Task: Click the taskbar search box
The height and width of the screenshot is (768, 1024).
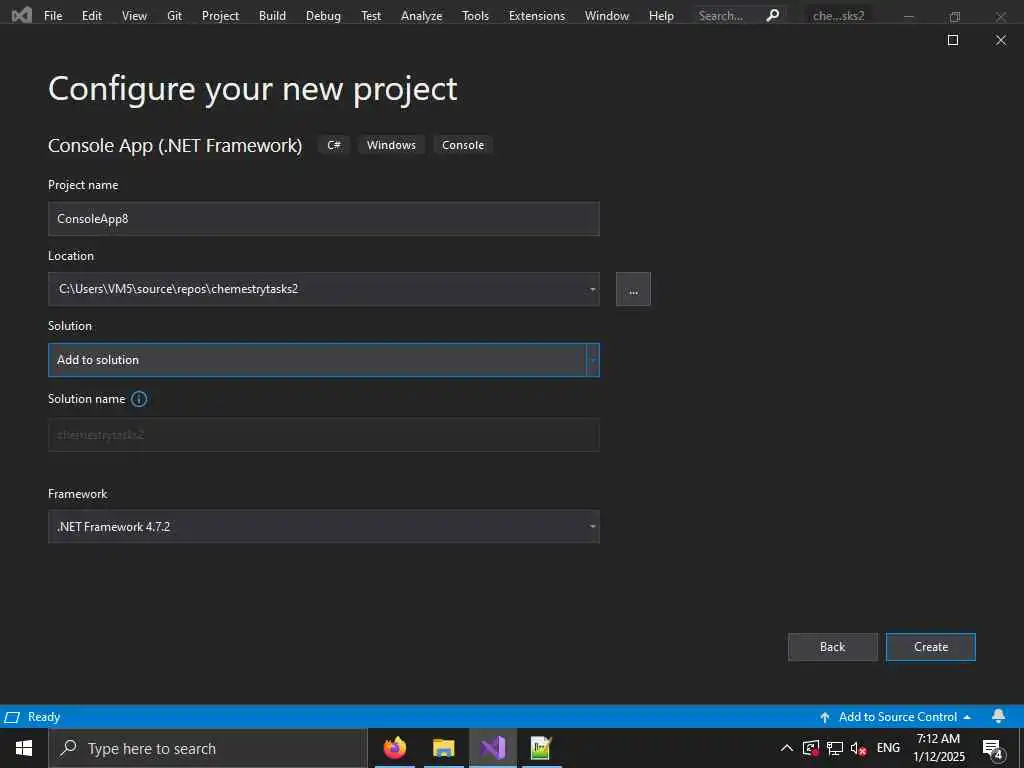Action: [208, 748]
